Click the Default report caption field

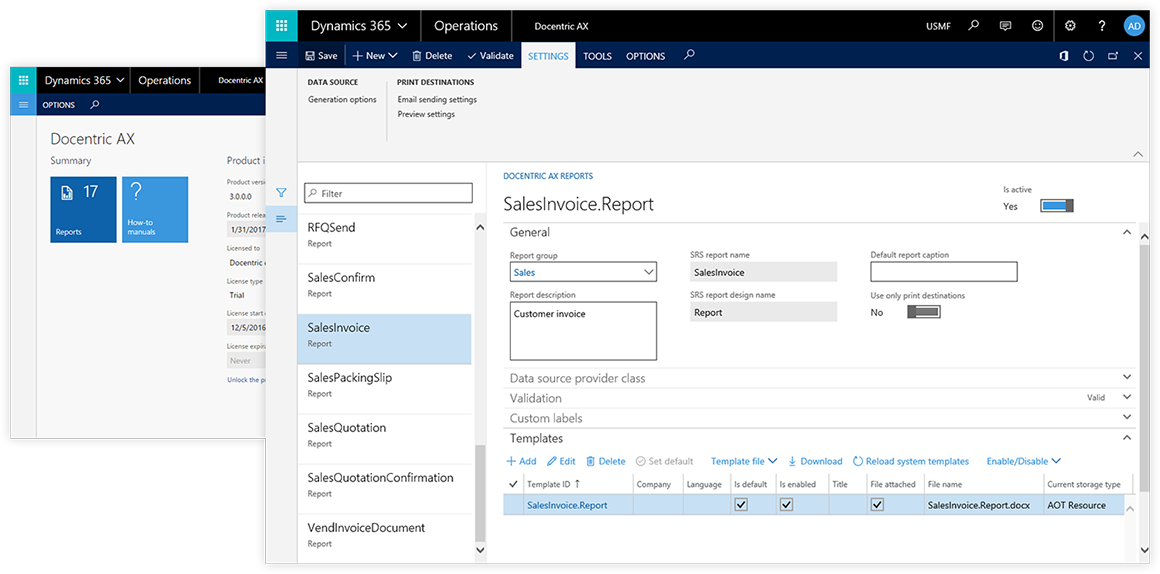[x=944, y=272]
